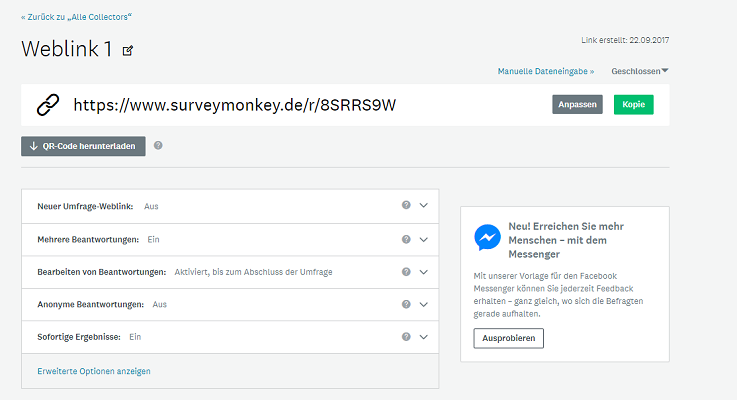Click the edit icon next to Weblink 1
The image size is (737, 400).
127,50
